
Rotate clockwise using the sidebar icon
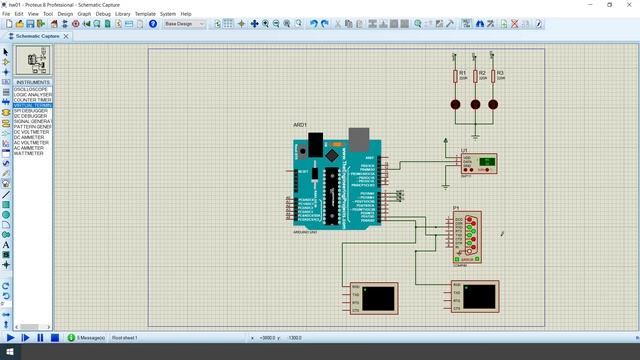(6, 286)
